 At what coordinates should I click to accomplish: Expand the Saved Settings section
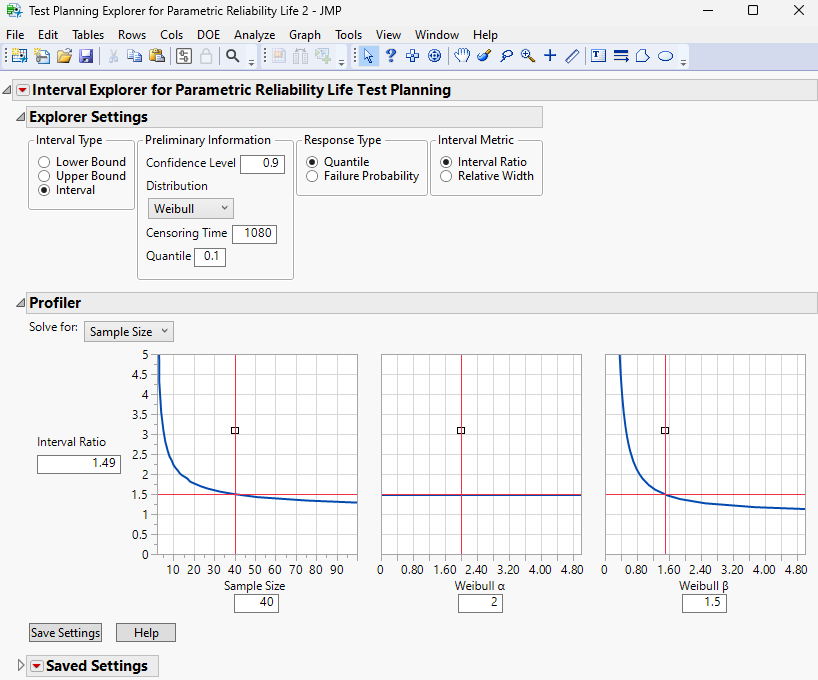click(19, 665)
